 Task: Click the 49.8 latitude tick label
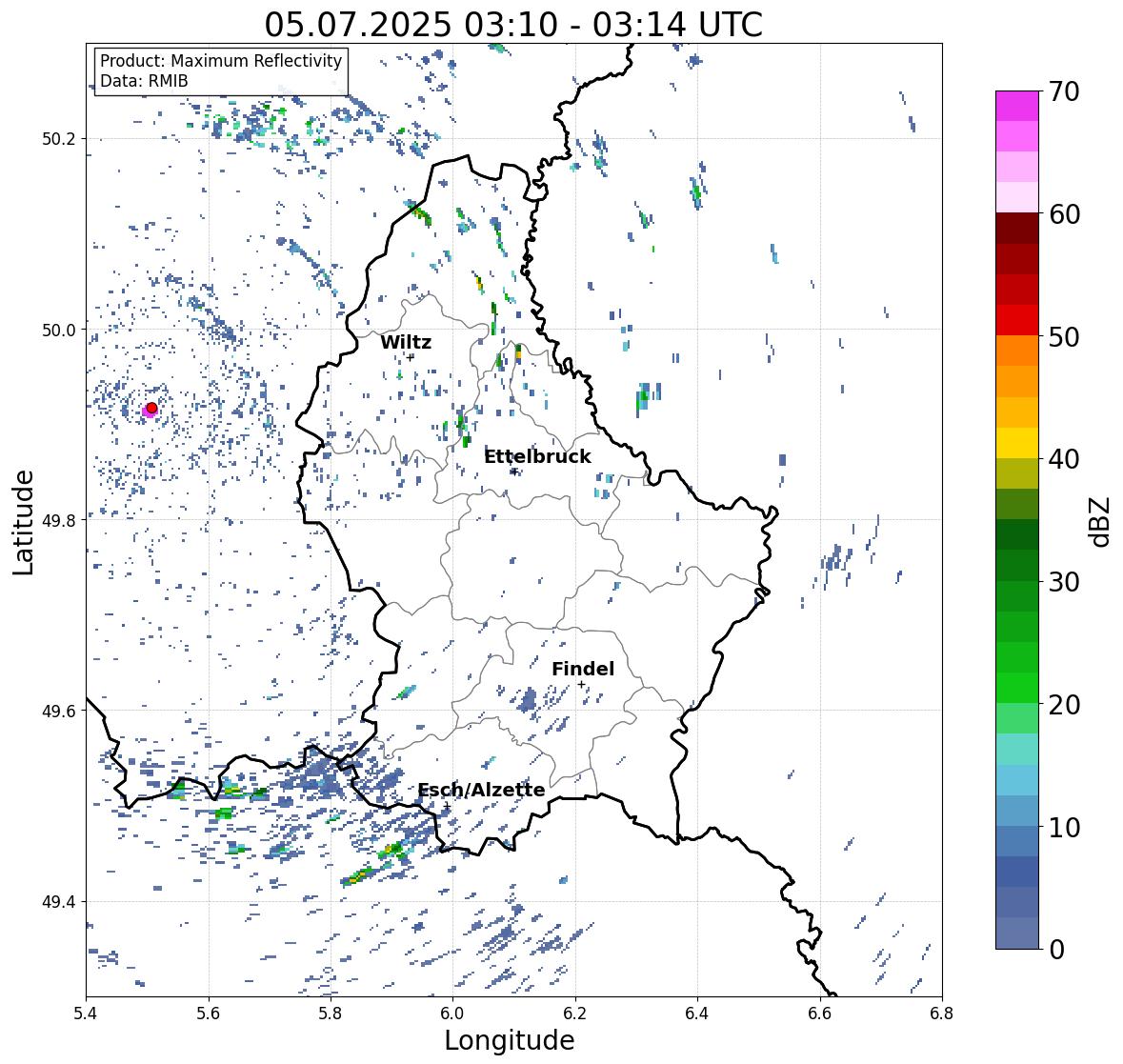tap(60, 520)
